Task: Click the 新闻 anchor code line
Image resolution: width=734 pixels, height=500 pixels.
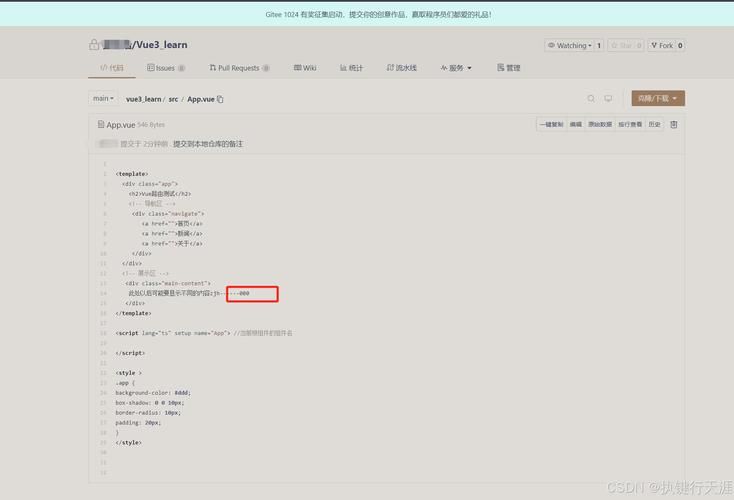Action: tap(172, 233)
